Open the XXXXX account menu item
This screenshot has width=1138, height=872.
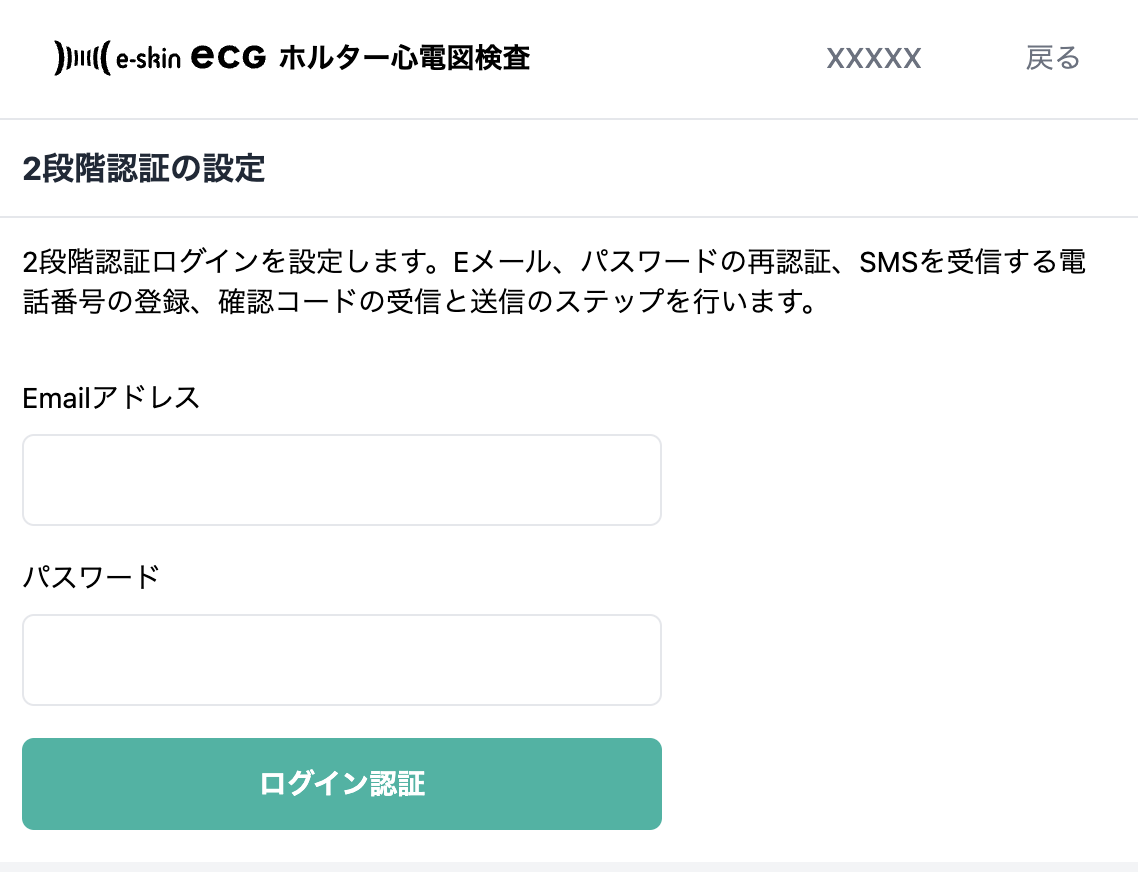click(x=873, y=59)
